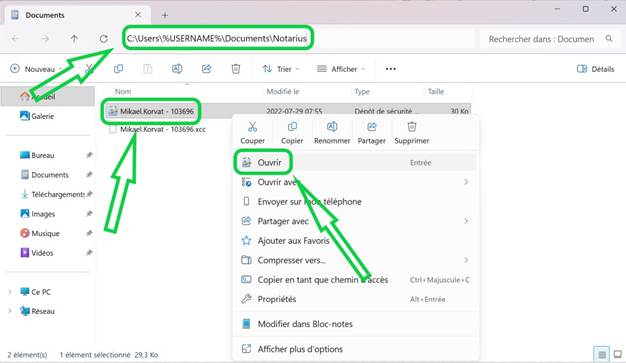Unpin Documents using its pin icon
This screenshot has height=363, width=626.
point(89,175)
